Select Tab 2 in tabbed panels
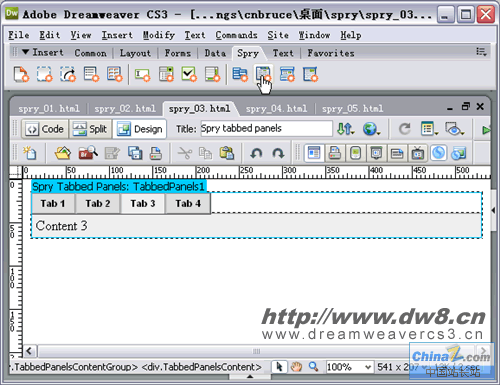 (98, 203)
